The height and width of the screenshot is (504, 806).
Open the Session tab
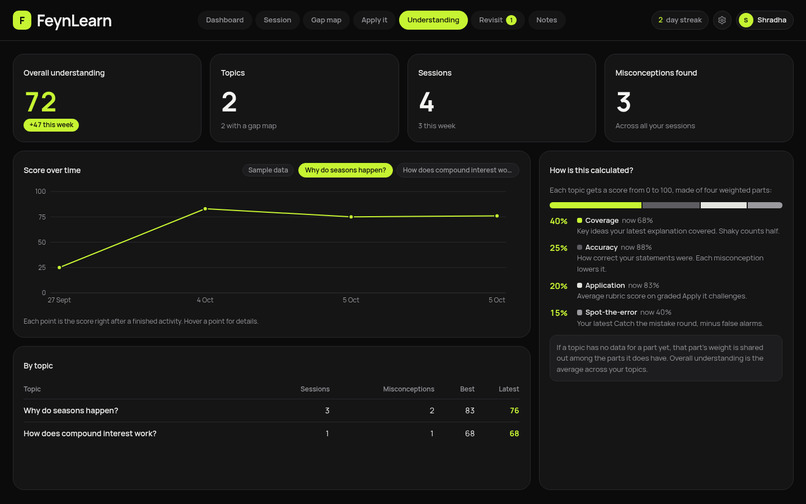277,20
